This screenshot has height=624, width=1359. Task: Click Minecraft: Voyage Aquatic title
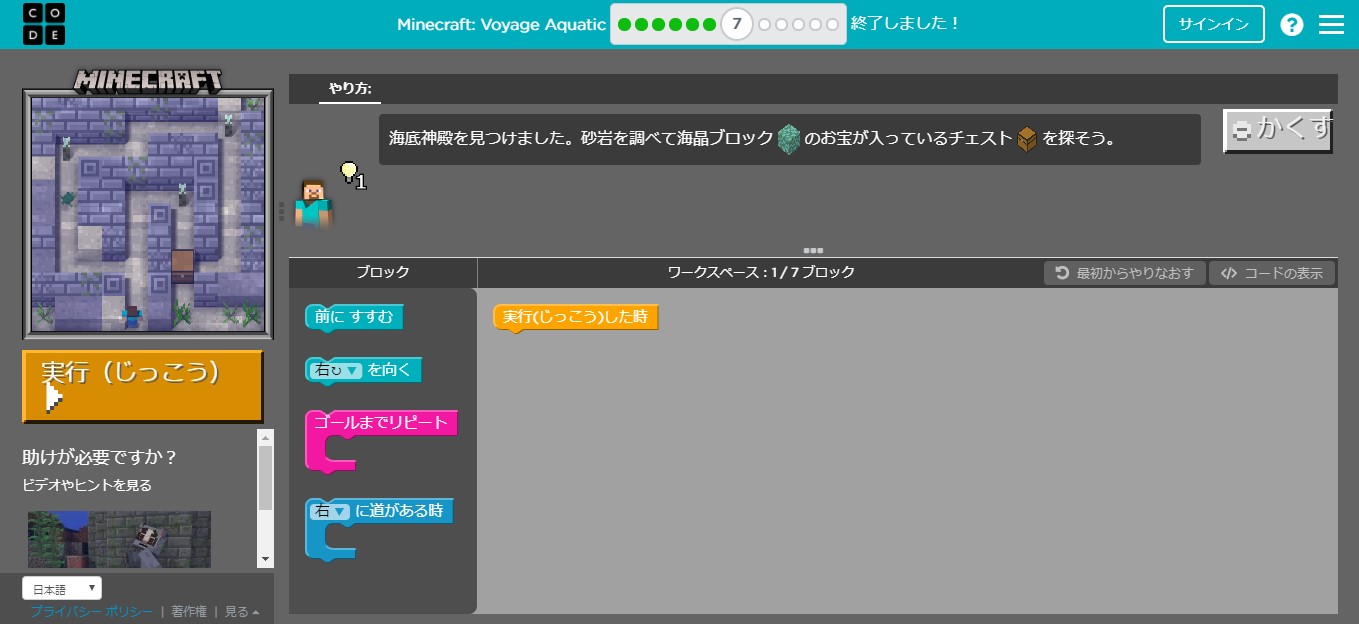[x=501, y=24]
